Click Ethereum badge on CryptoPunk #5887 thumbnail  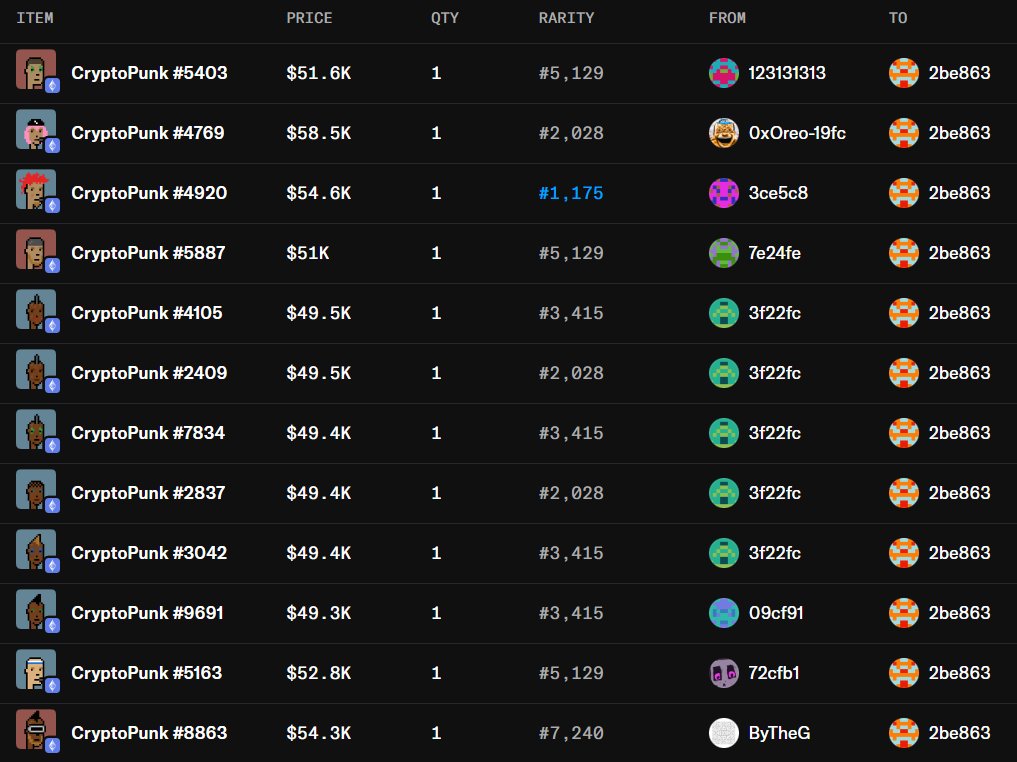(53, 265)
